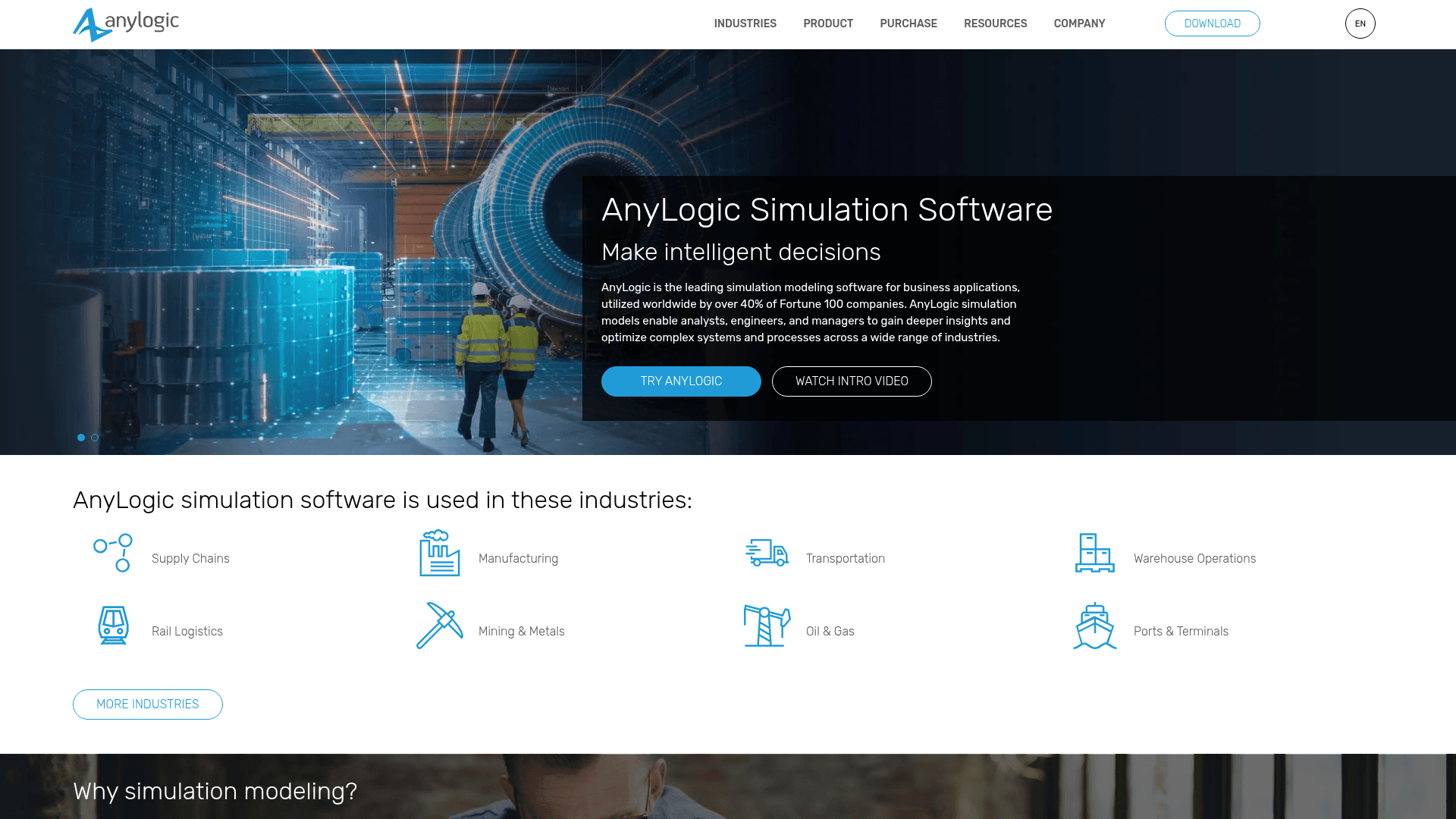
Task: Click the MORE INDUSTRIES button
Action: (x=147, y=704)
